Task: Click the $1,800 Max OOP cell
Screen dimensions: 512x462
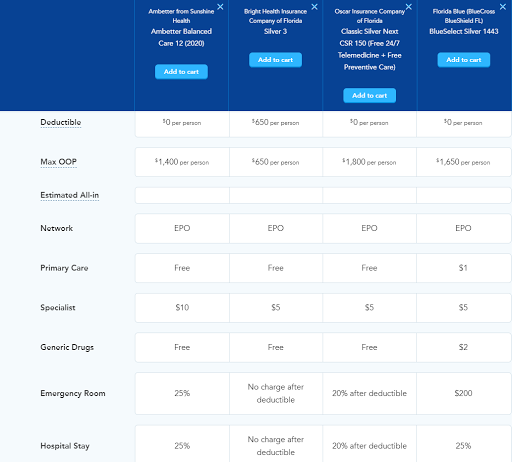Action: pyautogui.click(x=369, y=162)
